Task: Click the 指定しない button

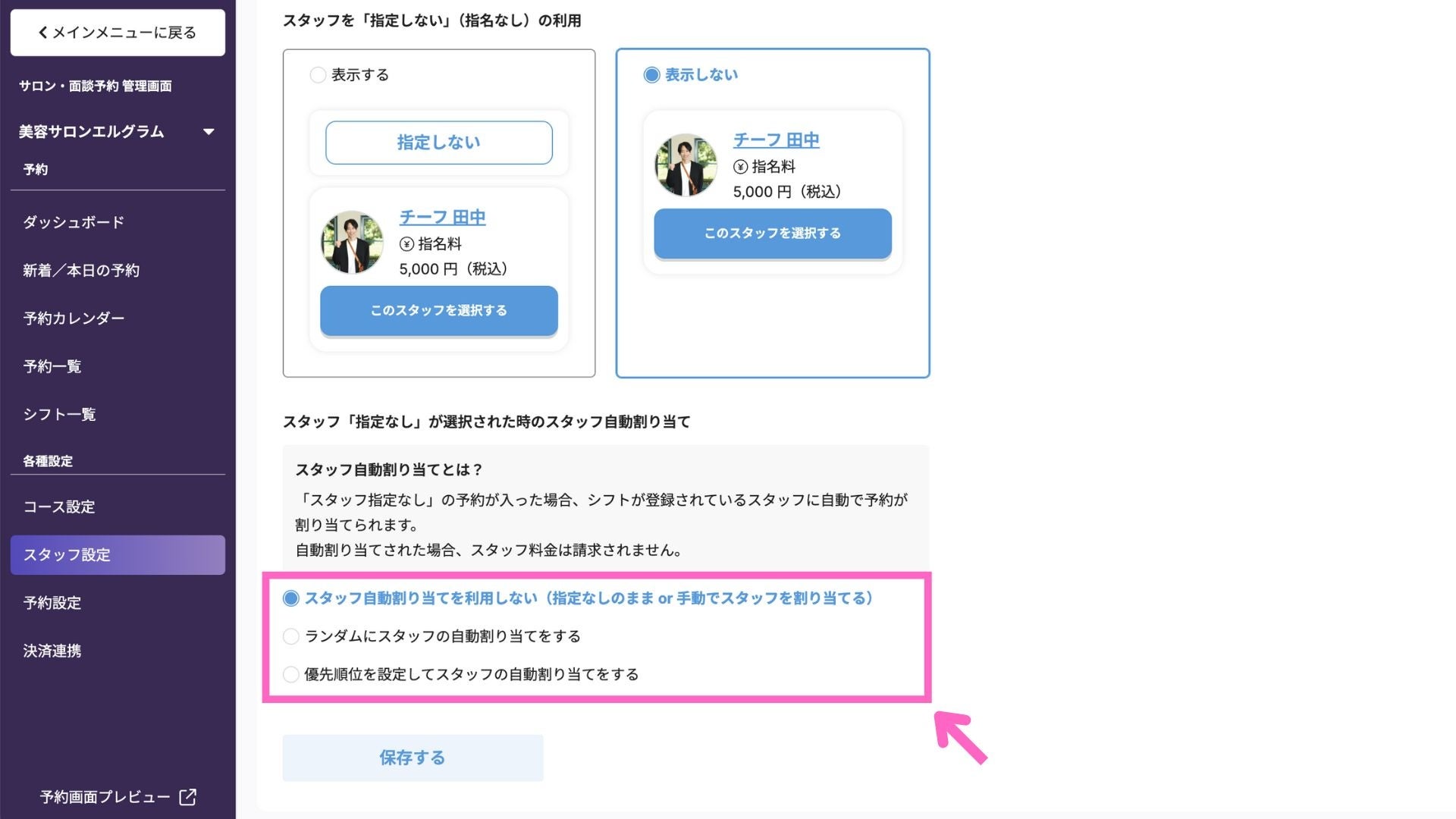Action: (438, 143)
